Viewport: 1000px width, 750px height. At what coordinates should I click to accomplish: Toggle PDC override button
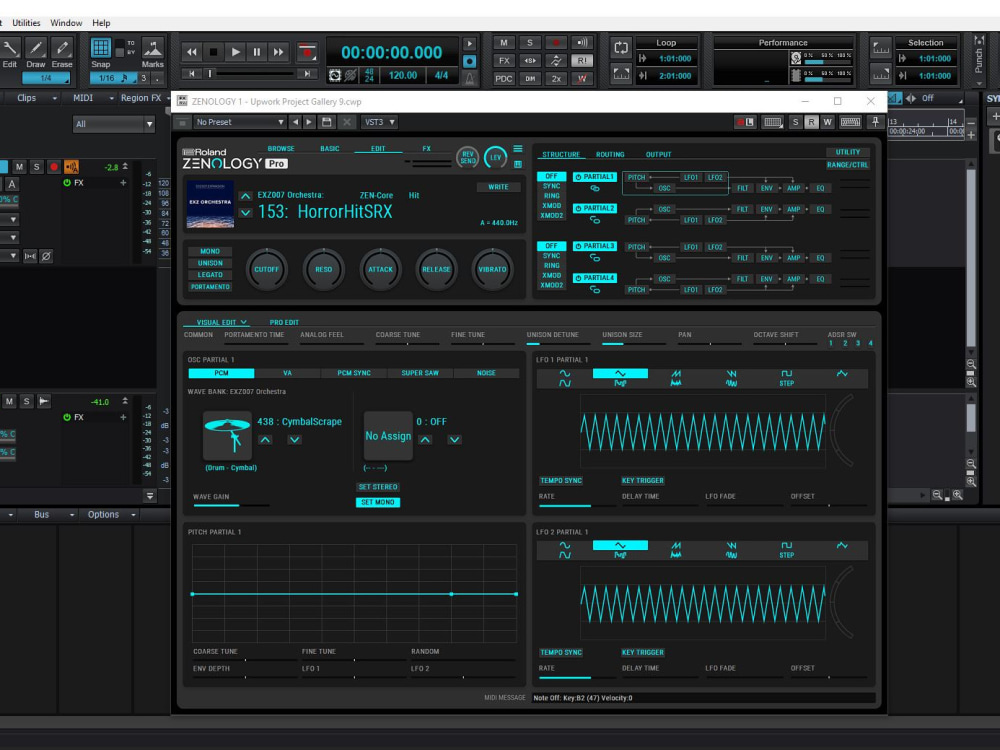tap(504, 78)
